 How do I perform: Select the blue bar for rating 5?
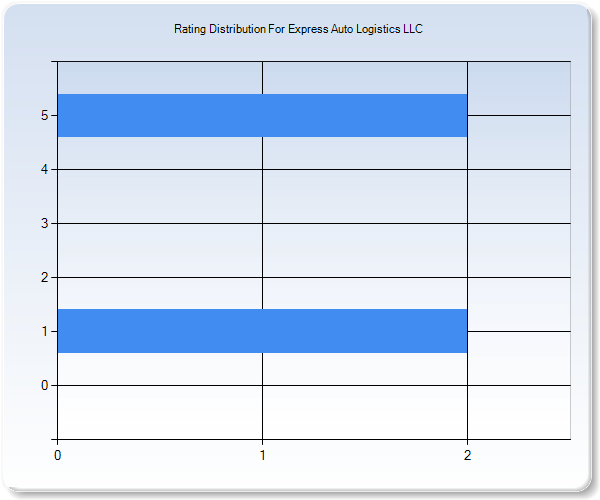262,115
